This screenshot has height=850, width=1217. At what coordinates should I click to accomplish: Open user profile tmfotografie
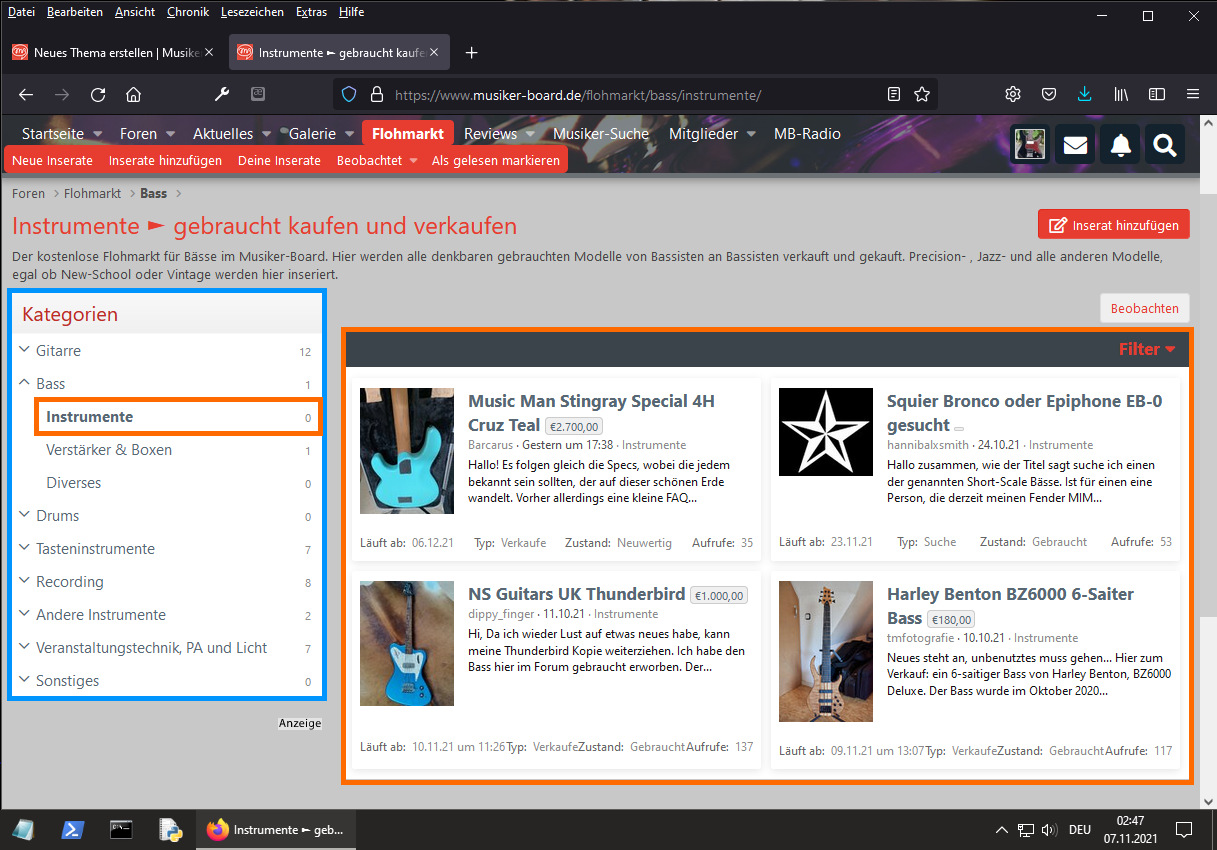tap(921, 638)
